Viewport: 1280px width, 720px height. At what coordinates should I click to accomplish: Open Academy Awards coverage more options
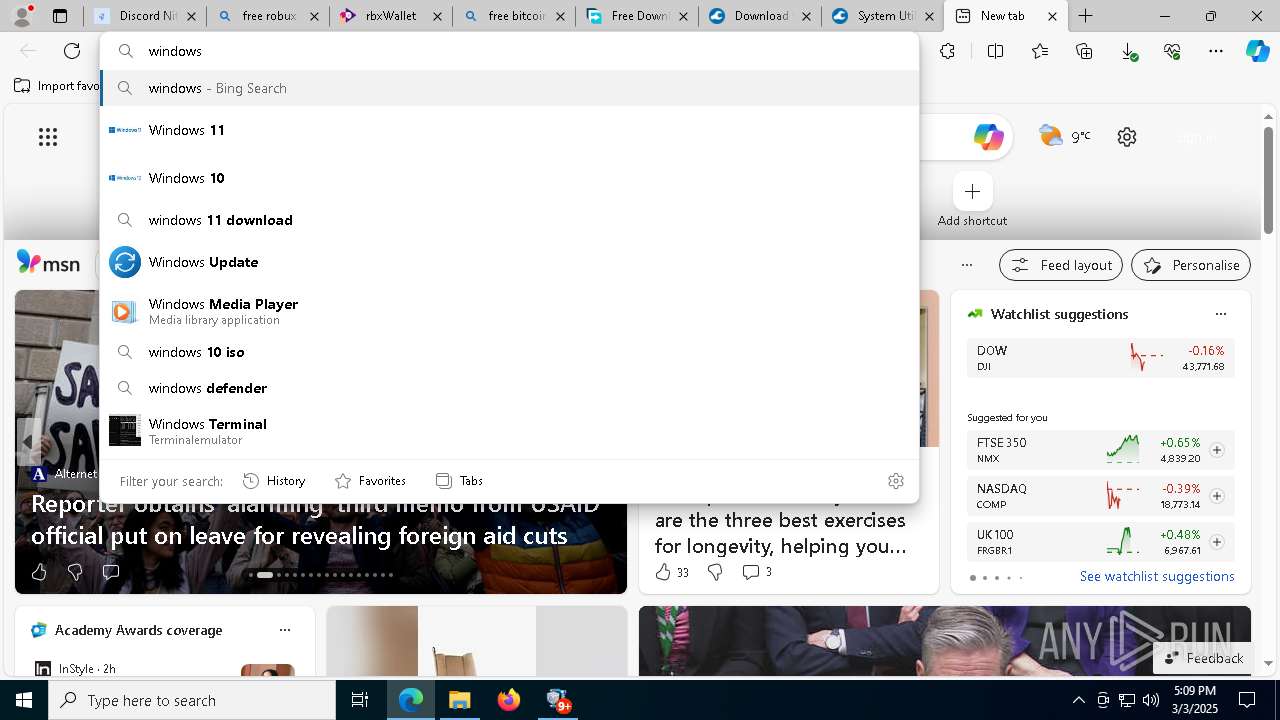click(x=285, y=630)
